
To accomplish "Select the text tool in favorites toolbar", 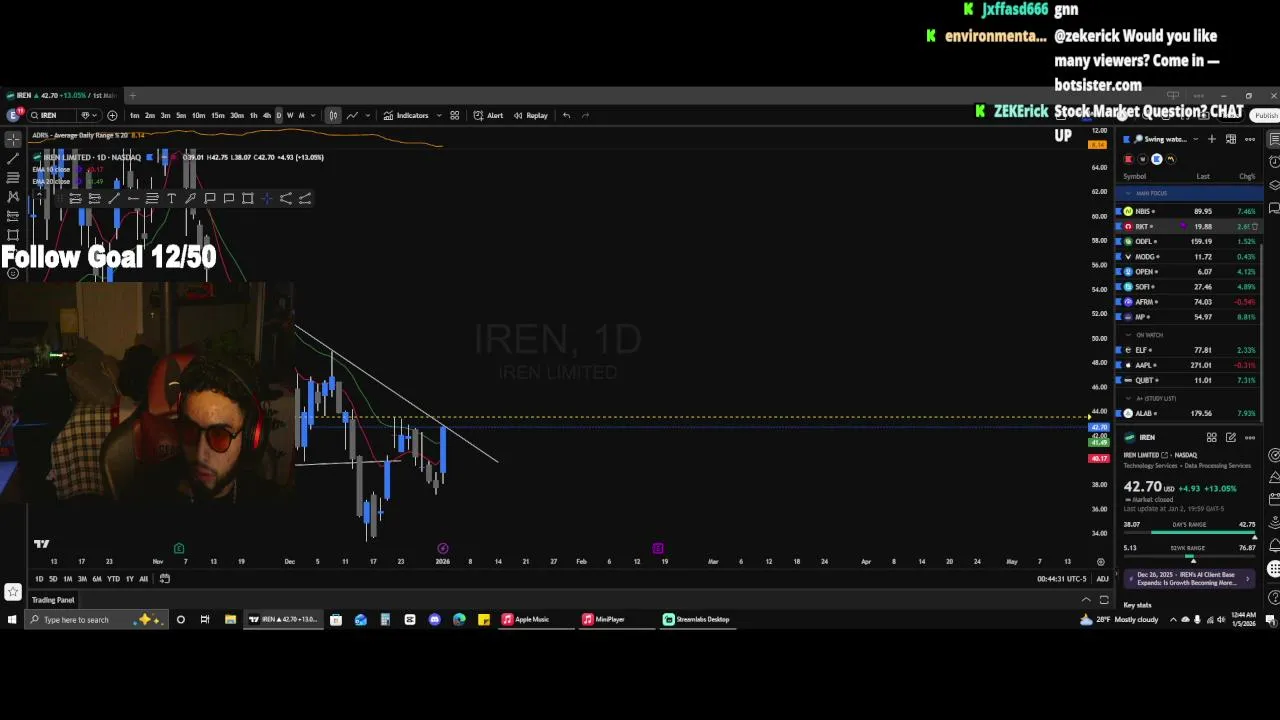I will click(x=171, y=198).
